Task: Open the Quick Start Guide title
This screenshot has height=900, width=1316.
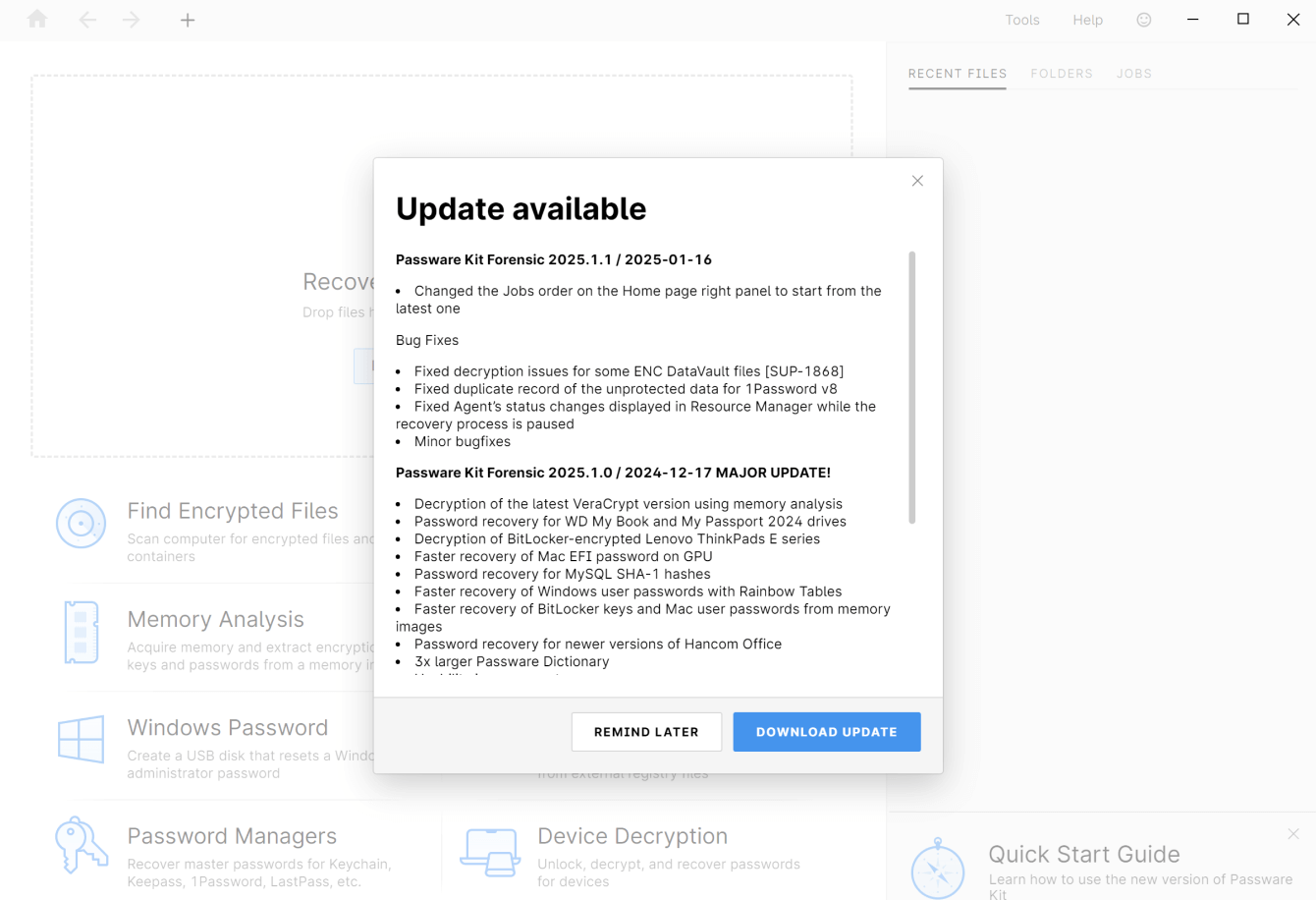Action: [1084, 854]
